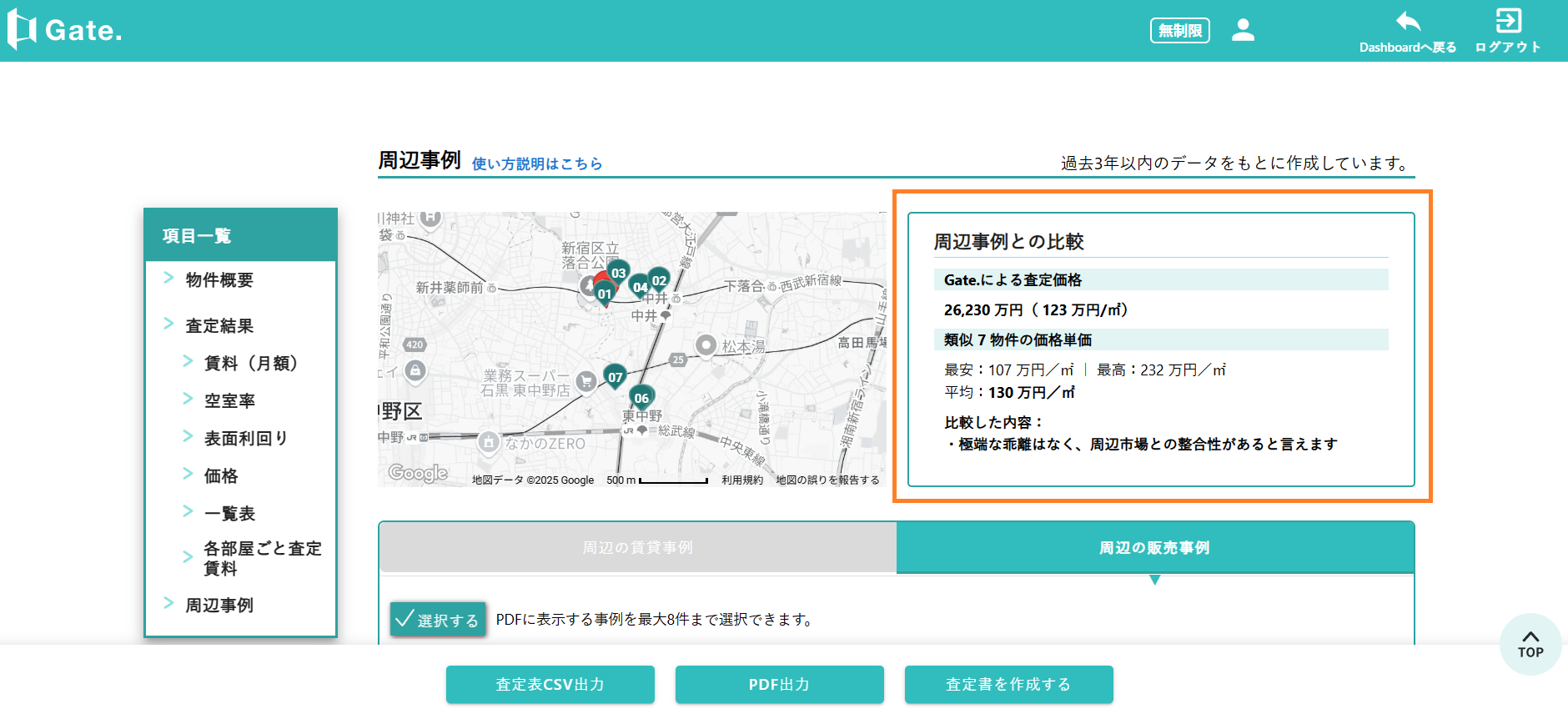Viewport: 1568px width, 719px height.
Task: Click the Dashboardへ戻る back arrow icon
Action: 1408,22
